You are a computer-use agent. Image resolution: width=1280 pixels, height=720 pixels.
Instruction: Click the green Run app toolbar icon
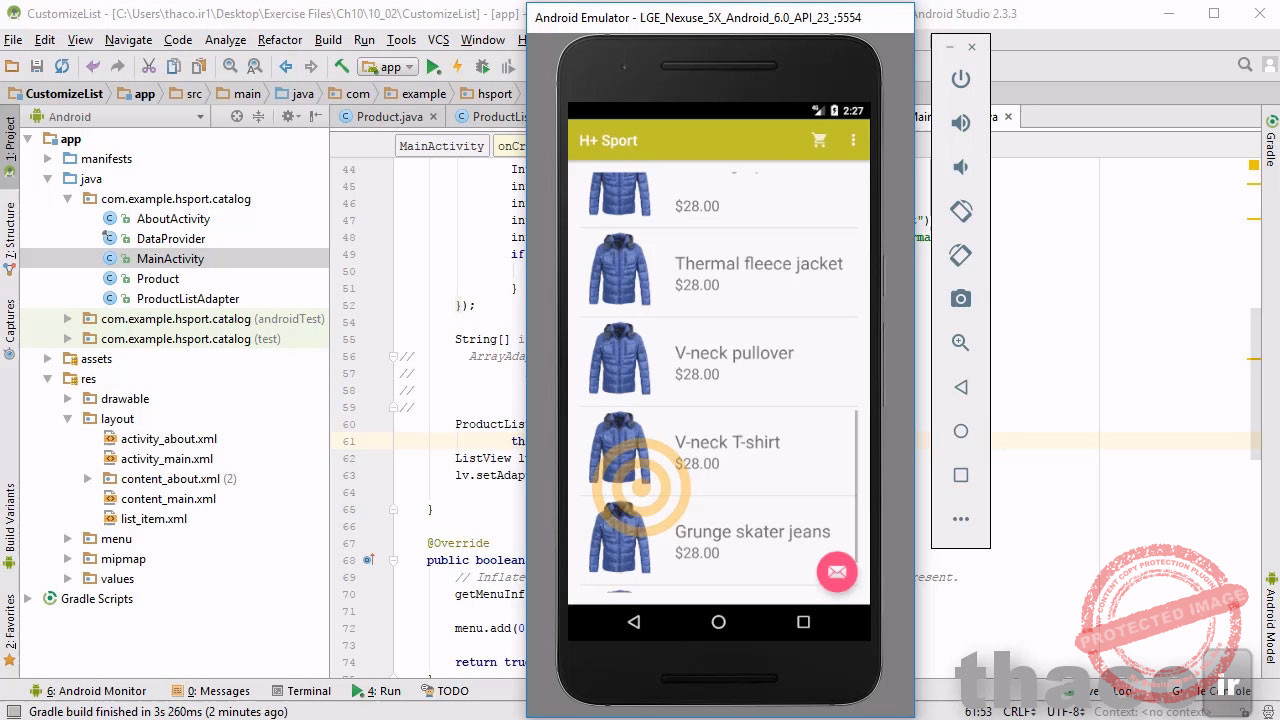coord(433,67)
